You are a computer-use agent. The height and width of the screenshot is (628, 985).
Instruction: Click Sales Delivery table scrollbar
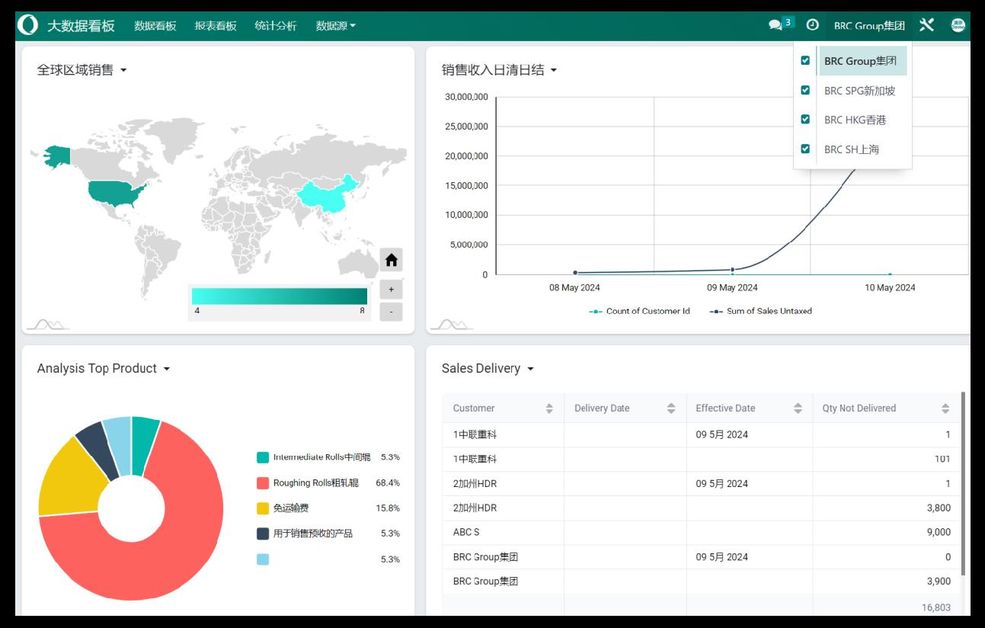point(963,482)
